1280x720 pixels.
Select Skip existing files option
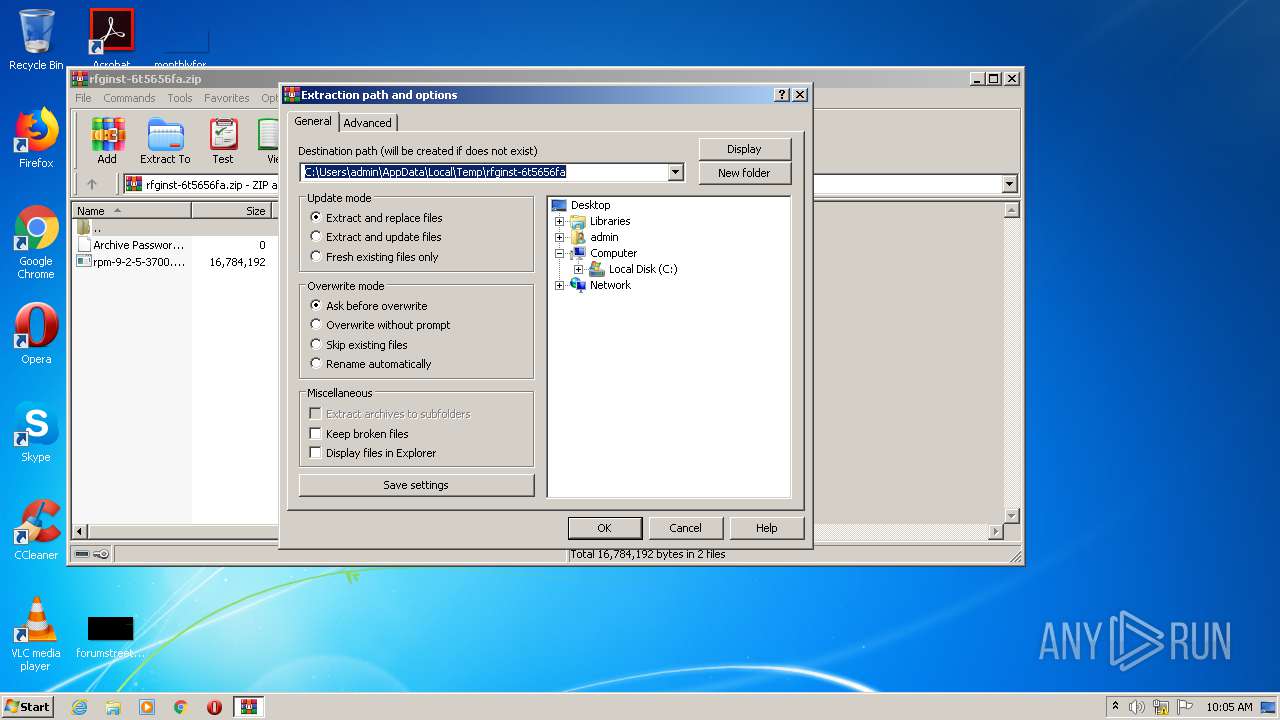(x=358, y=345)
